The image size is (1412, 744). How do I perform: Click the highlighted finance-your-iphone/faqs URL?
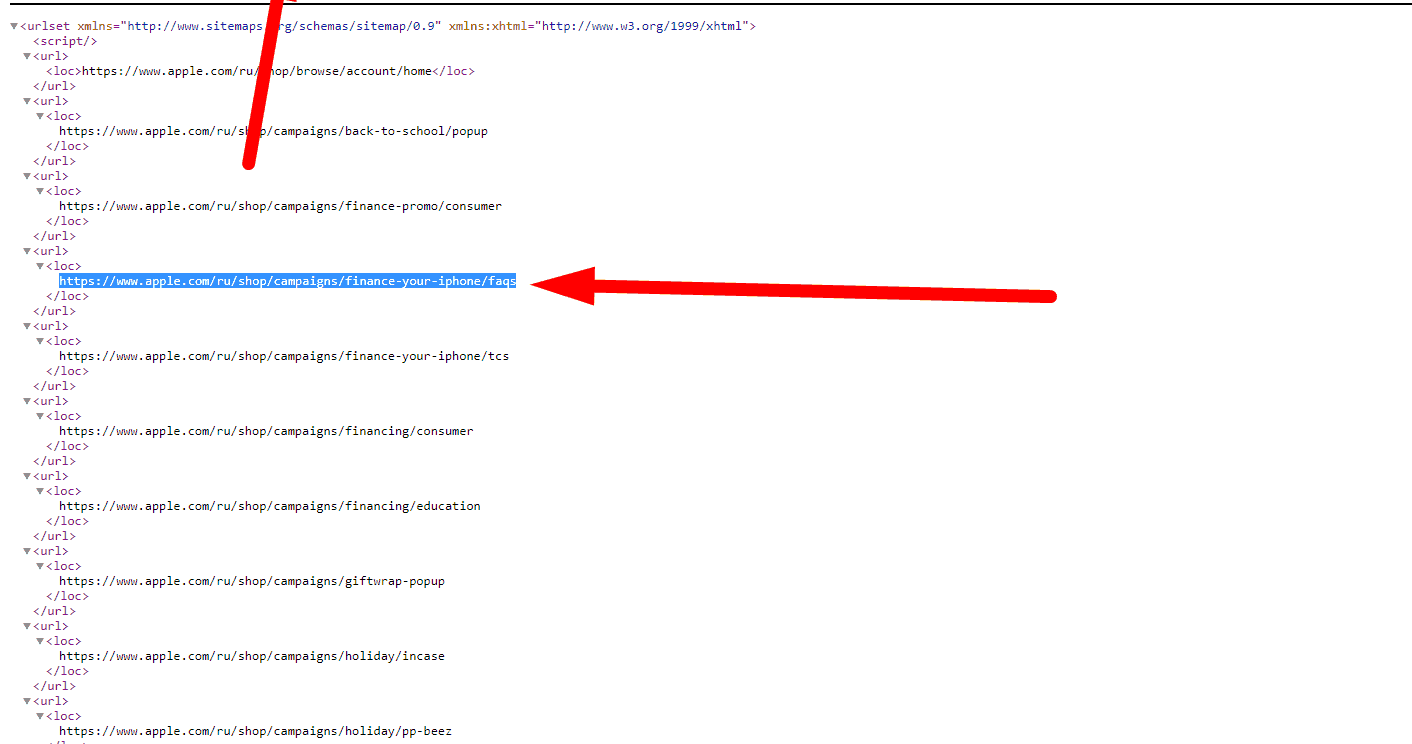click(288, 281)
